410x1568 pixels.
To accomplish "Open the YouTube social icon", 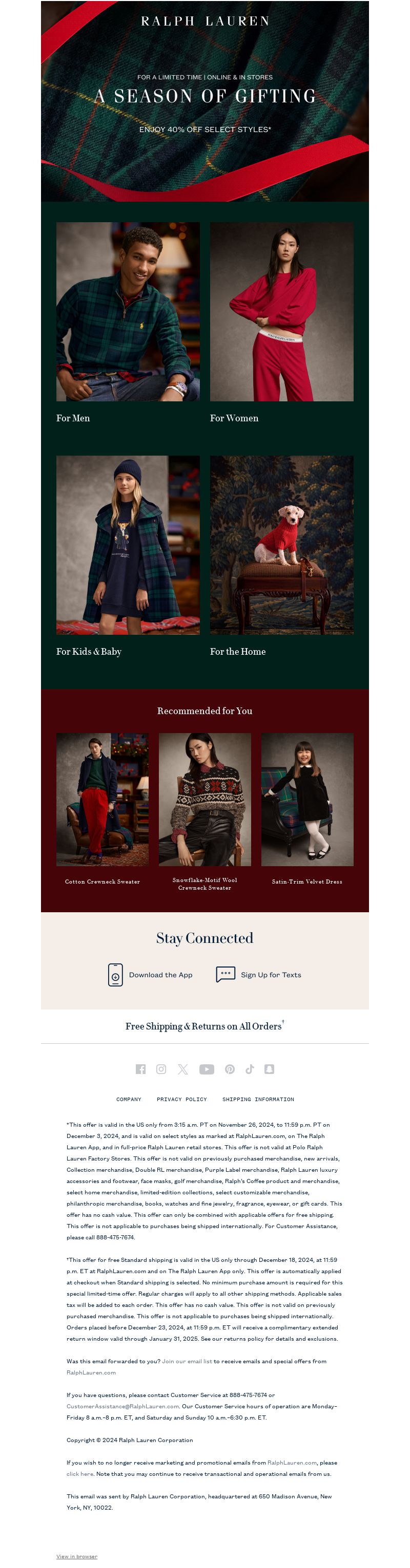I will 207,1069.
